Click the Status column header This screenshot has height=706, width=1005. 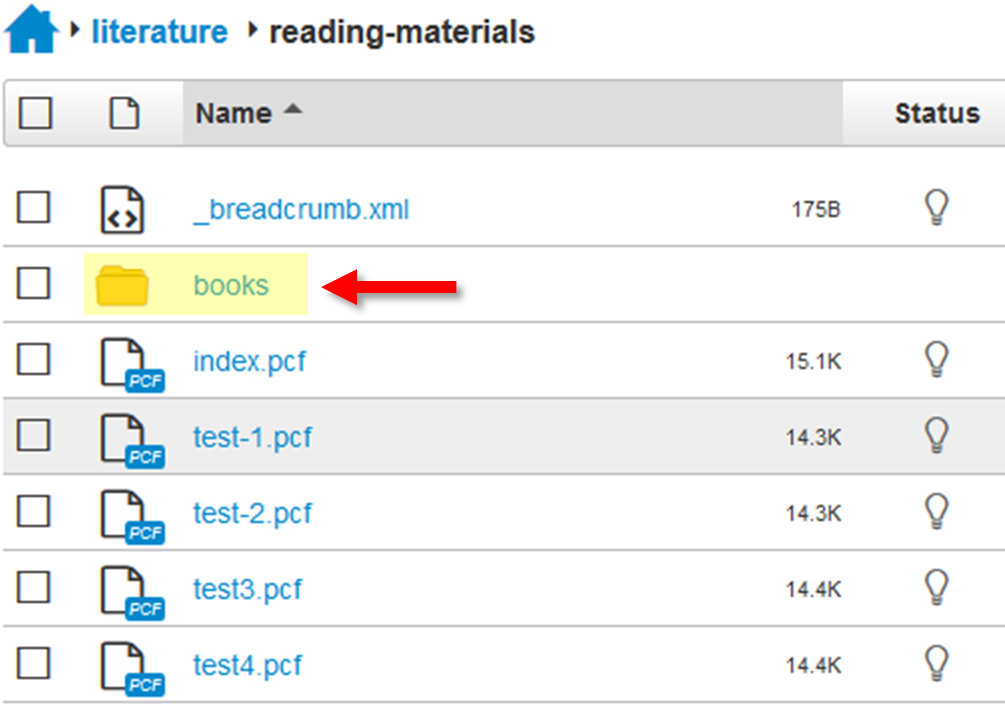tap(936, 114)
